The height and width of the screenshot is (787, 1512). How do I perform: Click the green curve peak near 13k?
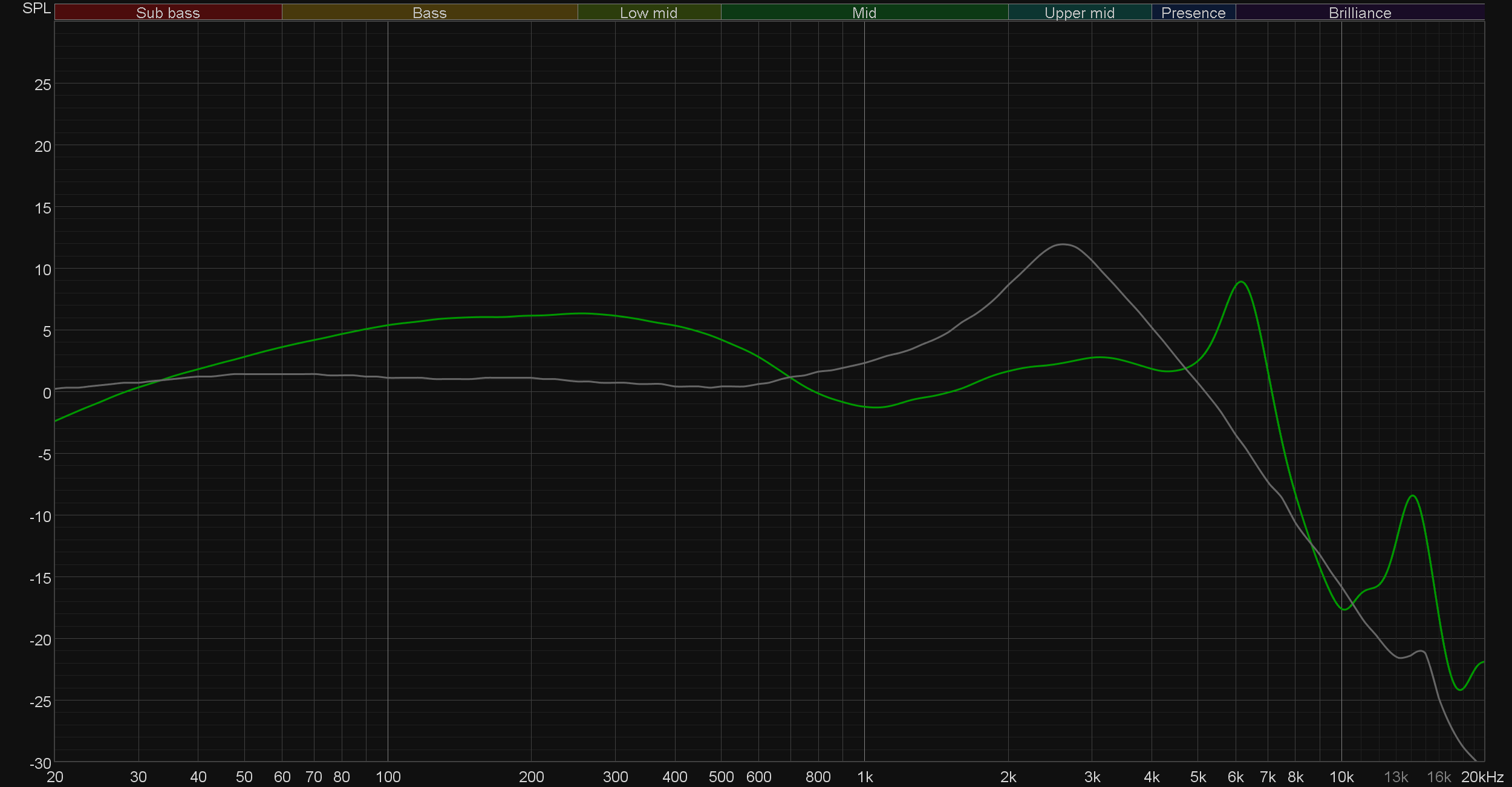tap(1413, 496)
